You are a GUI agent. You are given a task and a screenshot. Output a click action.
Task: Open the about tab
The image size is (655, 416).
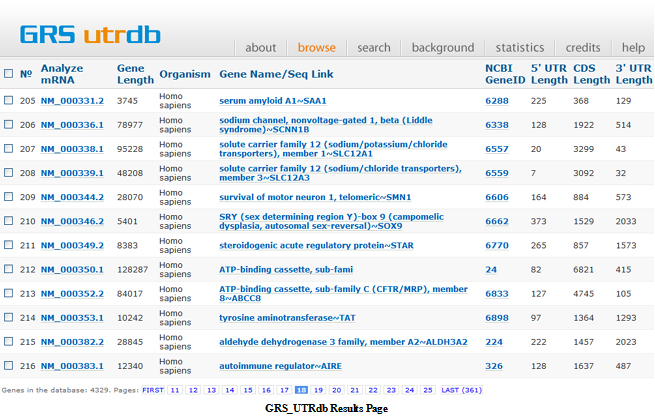pyautogui.click(x=260, y=47)
